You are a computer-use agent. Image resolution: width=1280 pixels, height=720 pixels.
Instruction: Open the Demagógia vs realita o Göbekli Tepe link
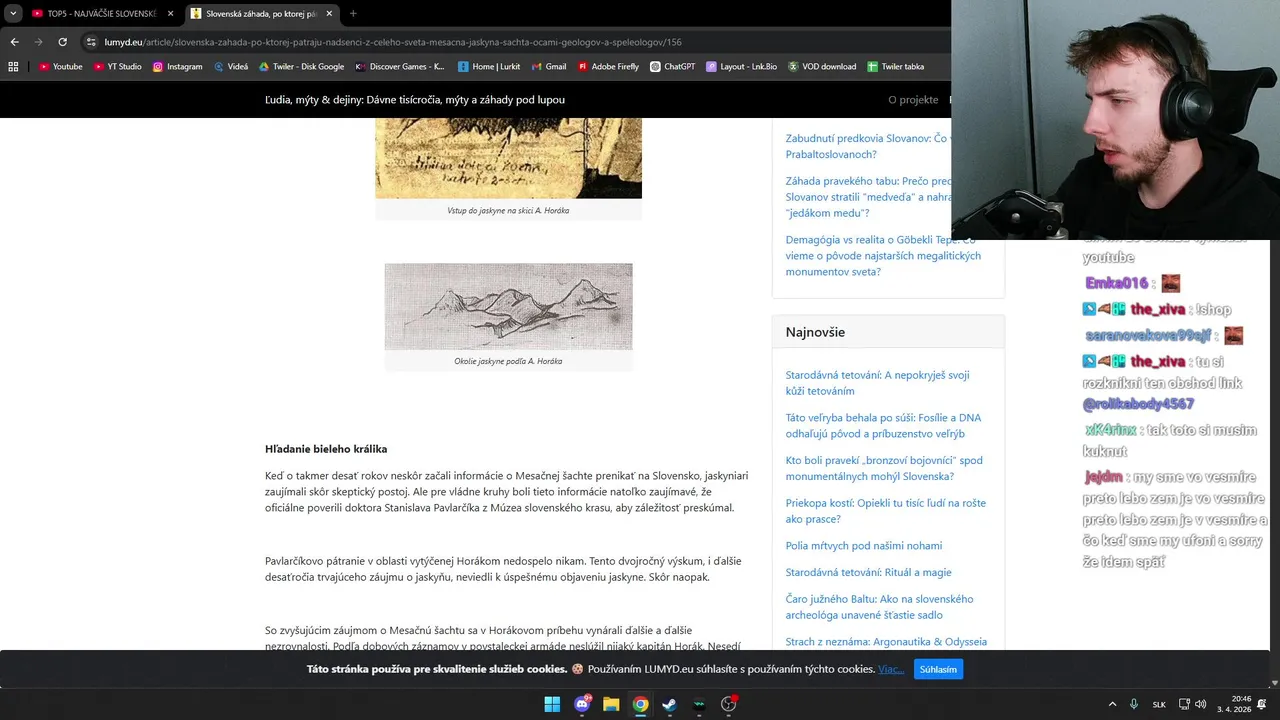[x=883, y=256]
